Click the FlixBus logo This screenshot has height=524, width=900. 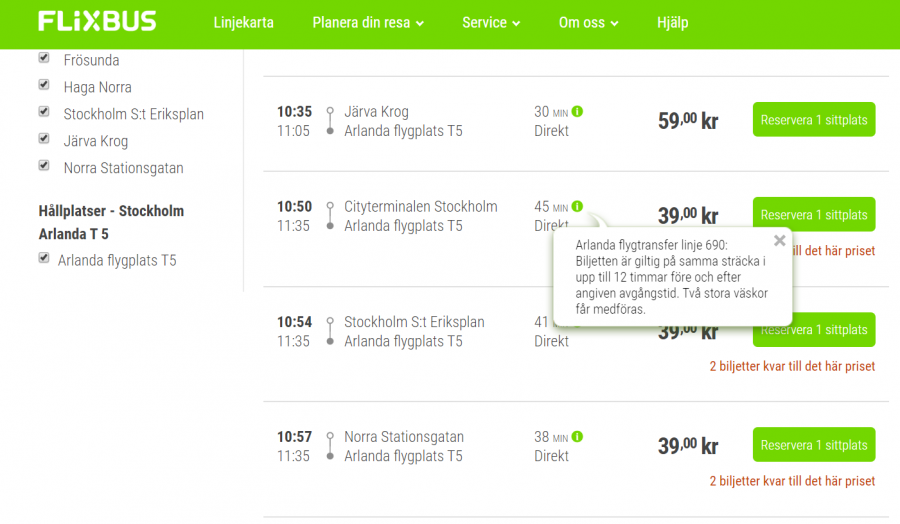click(97, 22)
